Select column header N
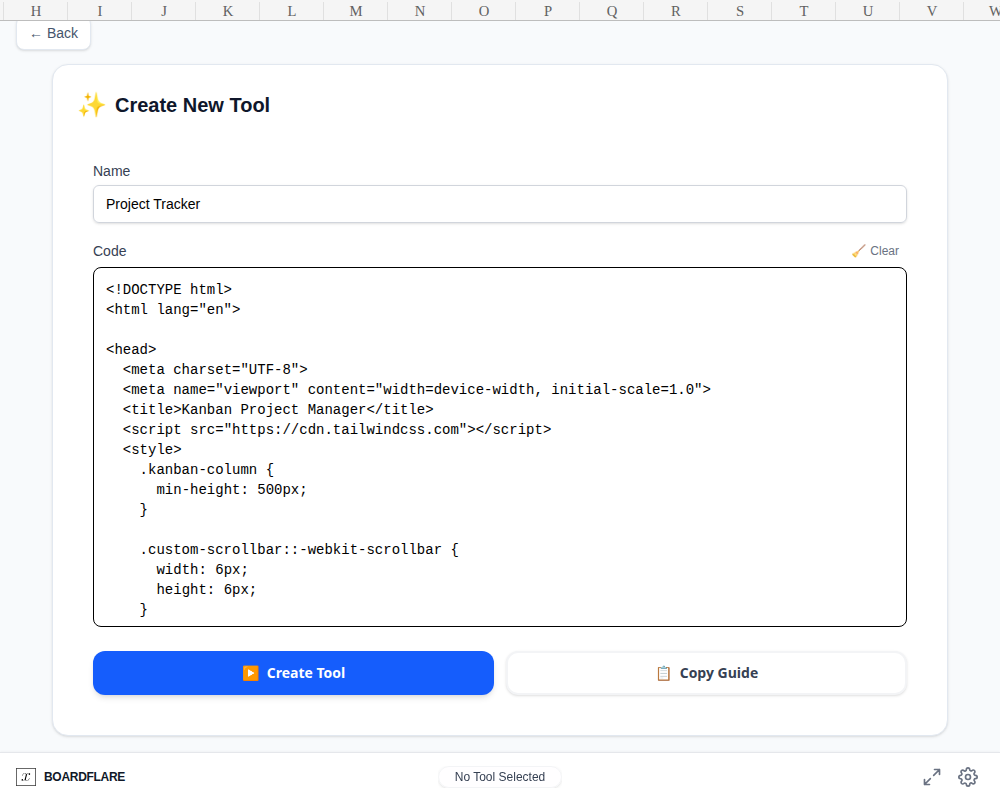 pos(420,11)
